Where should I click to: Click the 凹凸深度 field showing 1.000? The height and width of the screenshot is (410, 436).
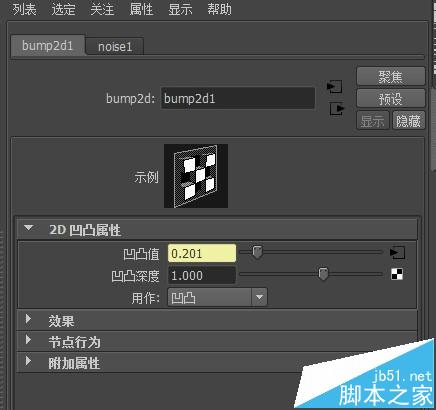(202, 275)
